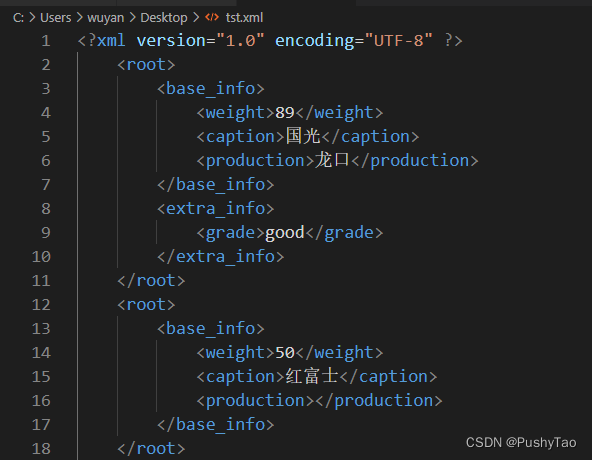
Task: Click line number 18 in gutter
Action: pyautogui.click(x=41, y=449)
